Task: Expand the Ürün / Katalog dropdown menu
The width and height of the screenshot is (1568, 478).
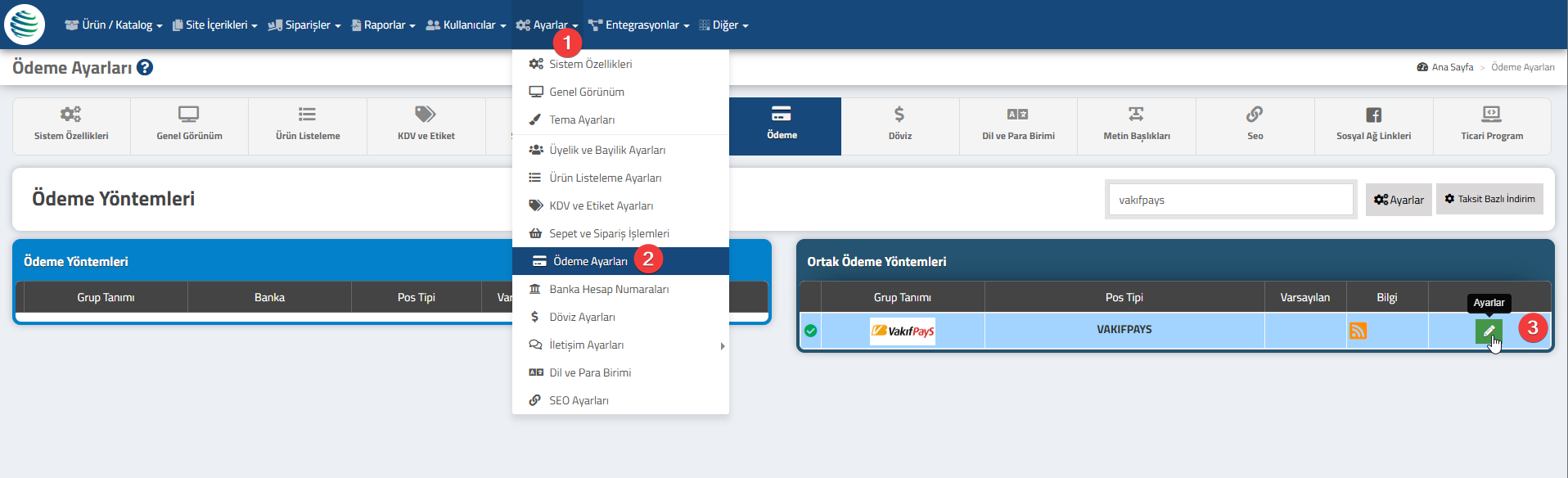Action: (x=114, y=25)
